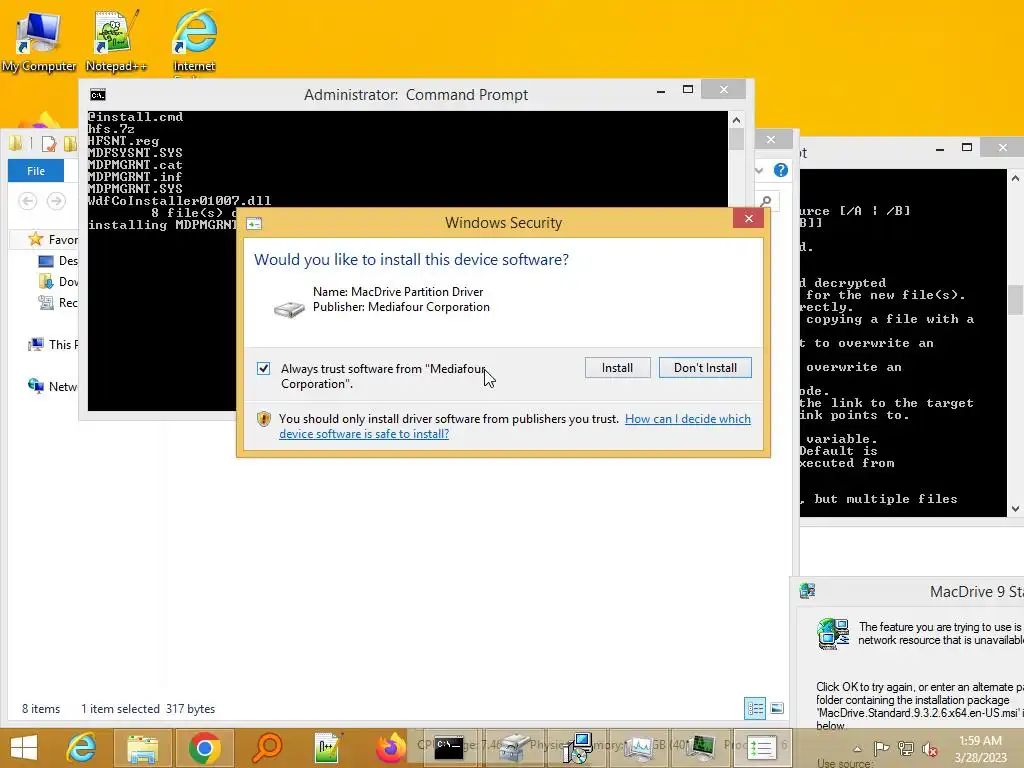1024x768 pixels.
Task: Click the Explorer search magnifier icon
Action: pos(765,201)
